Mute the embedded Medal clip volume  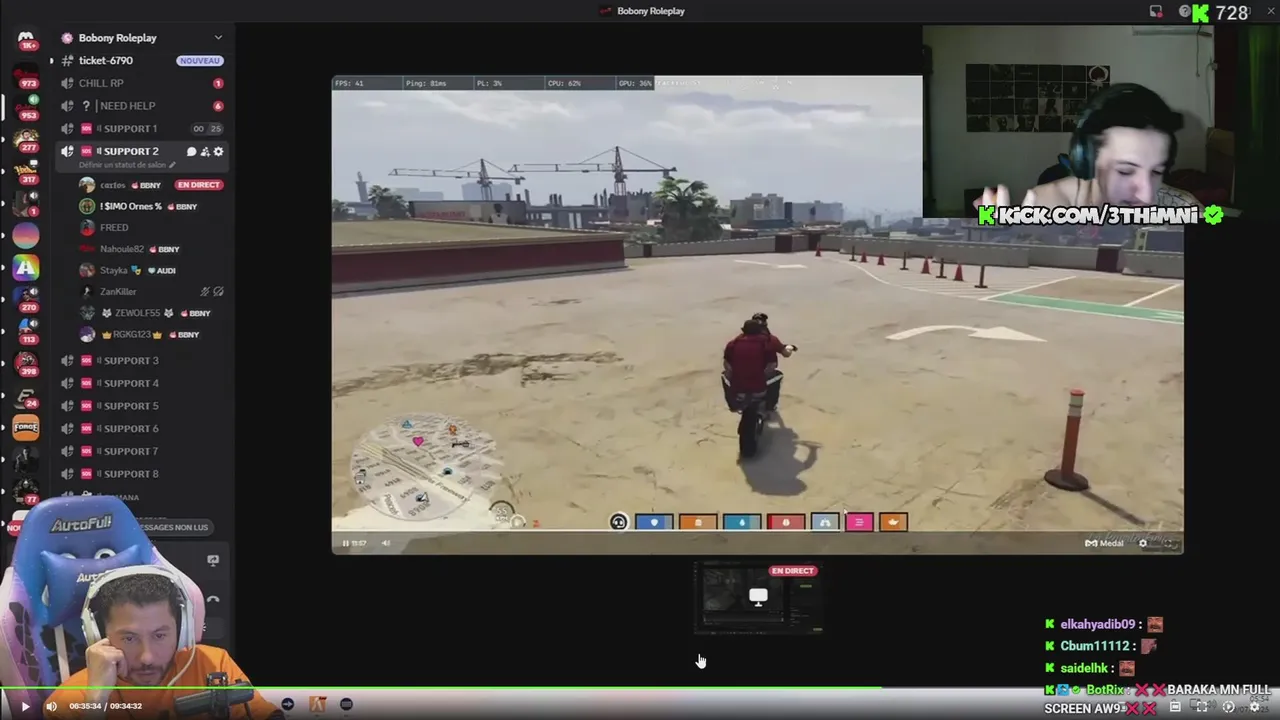click(386, 543)
